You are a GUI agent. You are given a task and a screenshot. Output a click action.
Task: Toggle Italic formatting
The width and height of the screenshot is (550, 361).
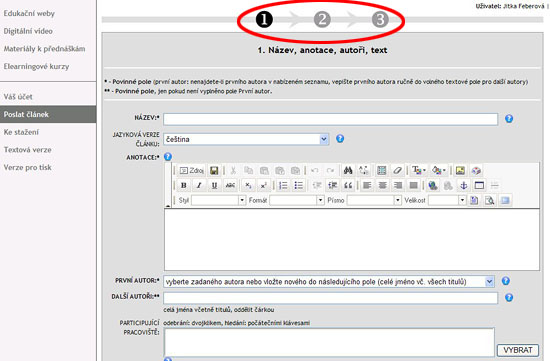199,185
